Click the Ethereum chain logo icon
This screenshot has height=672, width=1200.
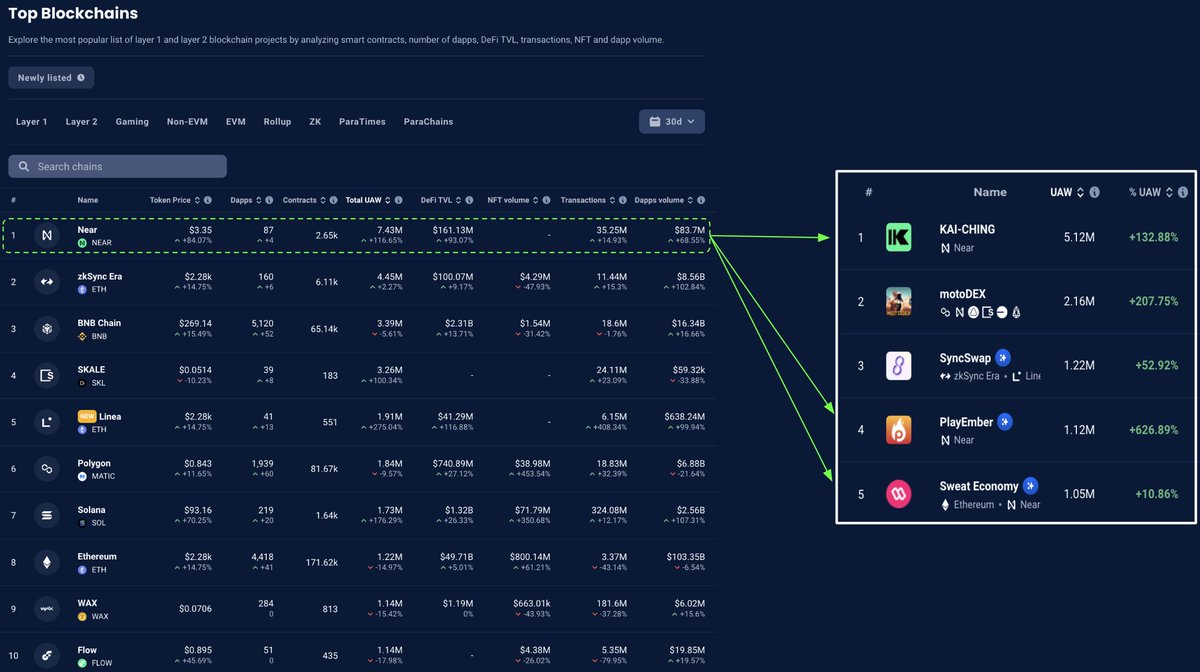[46, 563]
